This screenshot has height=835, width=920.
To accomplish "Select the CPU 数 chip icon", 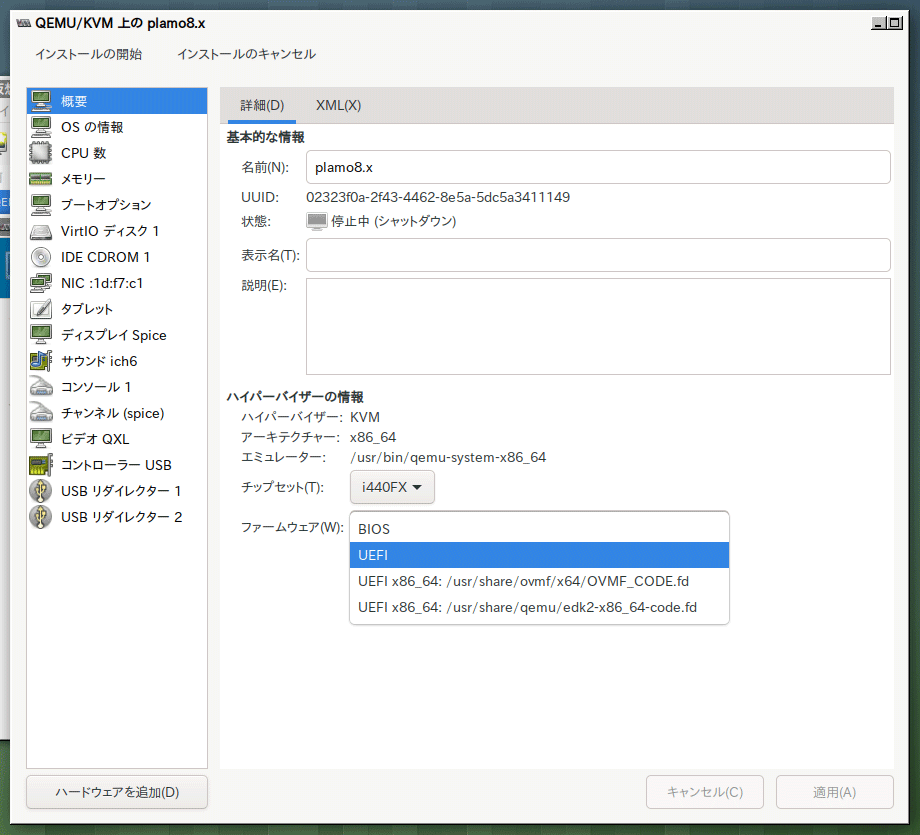I will (x=40, y=153).
